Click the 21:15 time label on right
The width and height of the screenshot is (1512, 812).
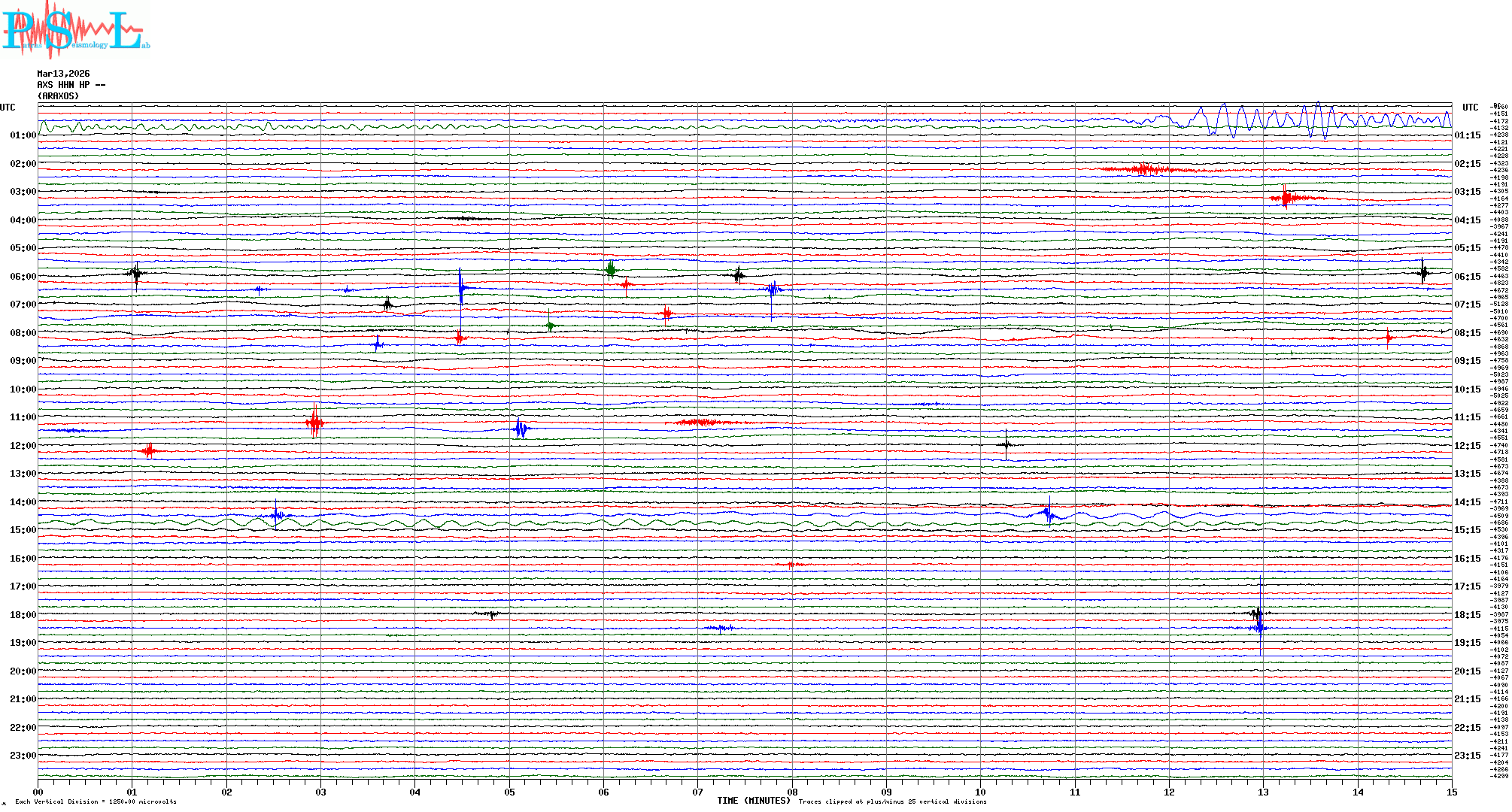[x=1467, y=699]
